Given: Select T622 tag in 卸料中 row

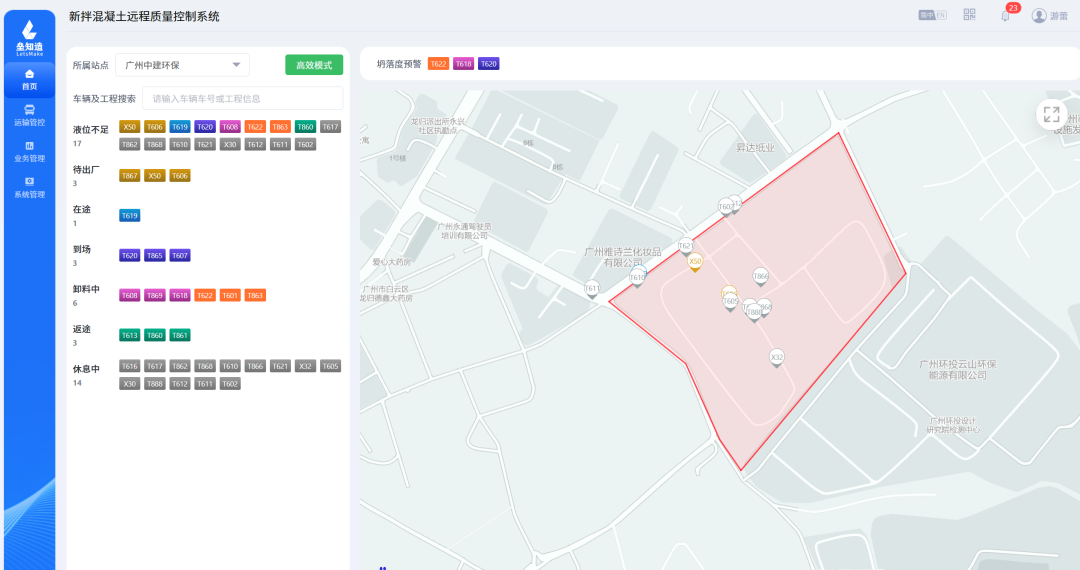Looking at the screenshot, I should pyautogui.click(x=205, y=295).
